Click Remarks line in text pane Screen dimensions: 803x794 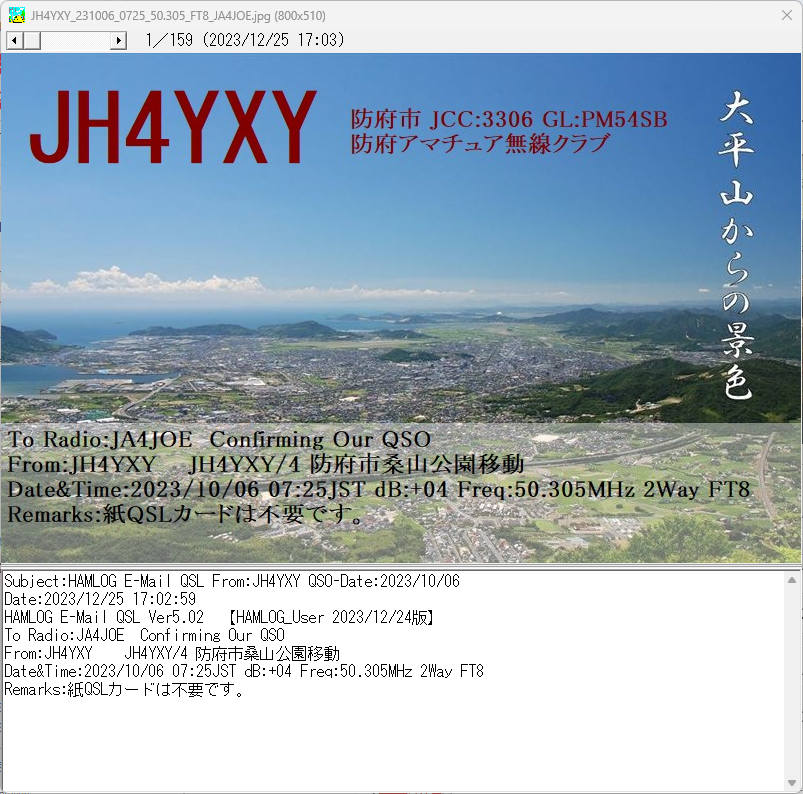[124, 689]
